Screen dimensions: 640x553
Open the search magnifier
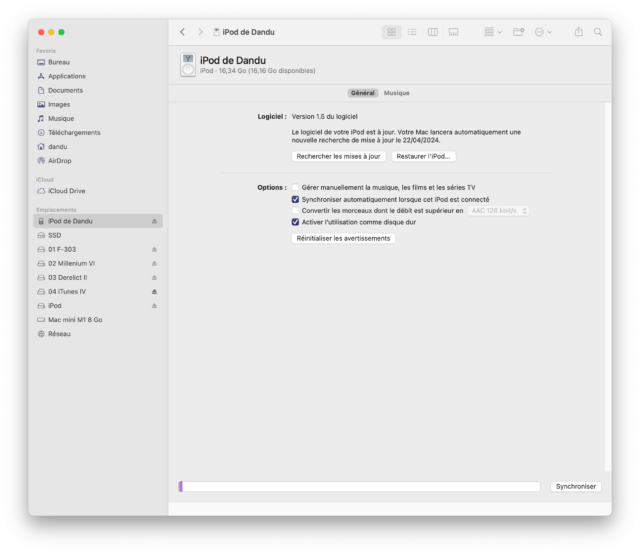(598, 32)
